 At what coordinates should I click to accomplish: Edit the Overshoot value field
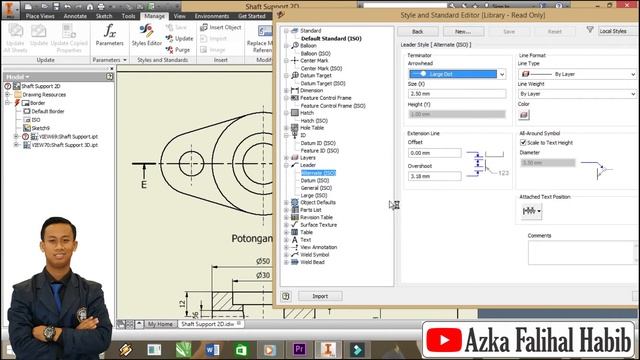(434, 176)
